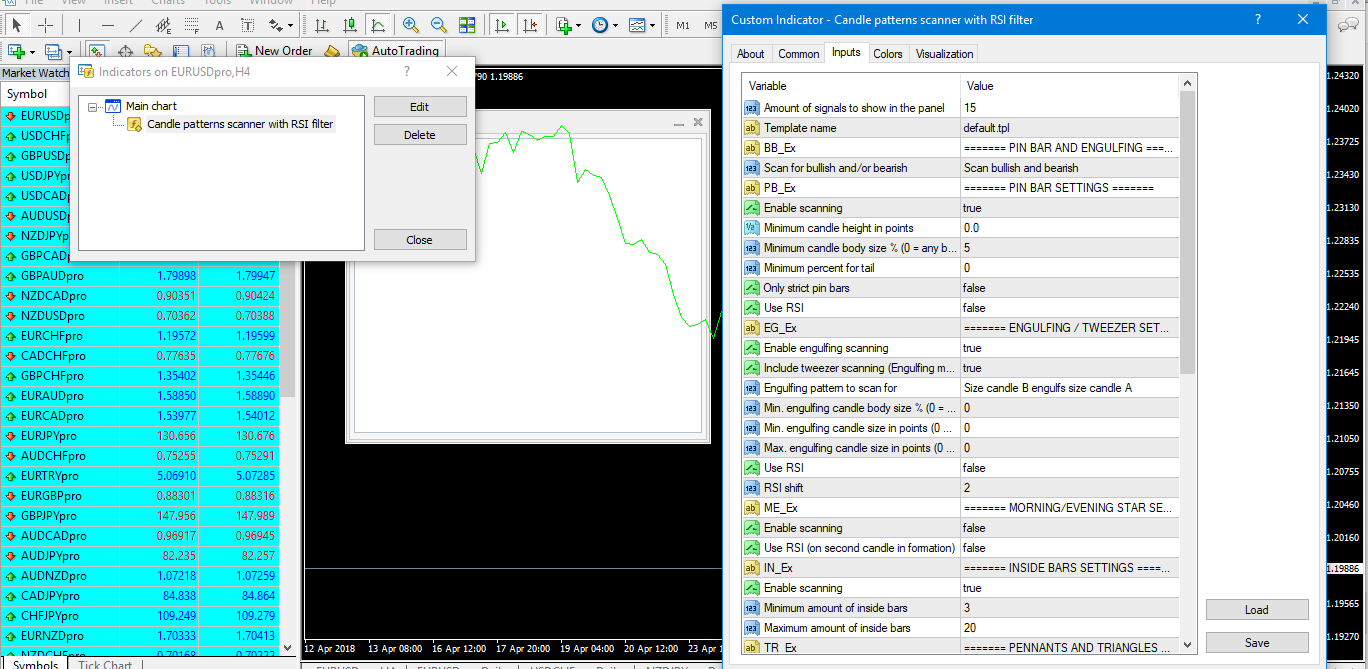Switch chart to Line Chart mode
The height and width of the screenshot is (669, 1368).
click(x=378, y=25)
